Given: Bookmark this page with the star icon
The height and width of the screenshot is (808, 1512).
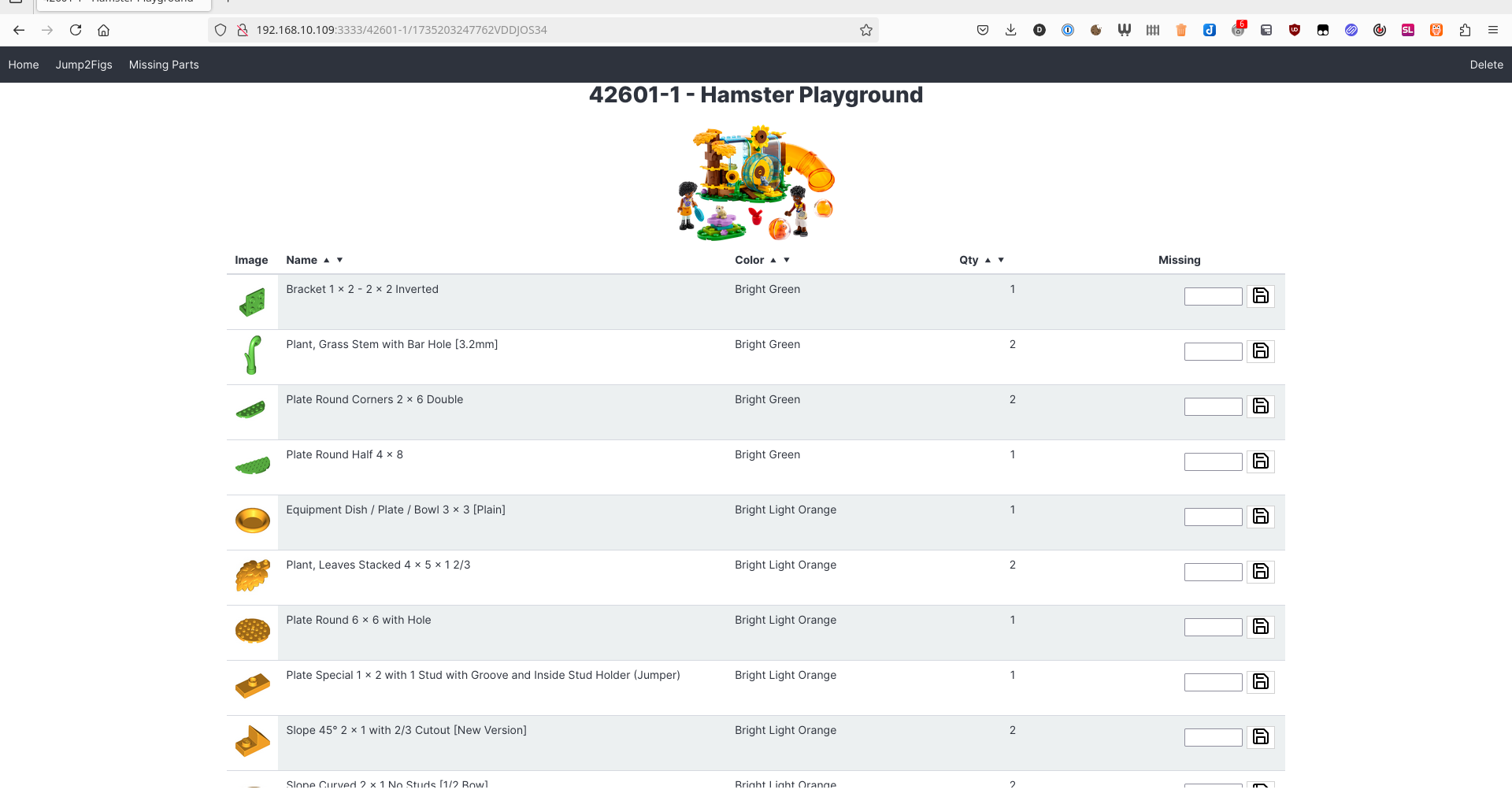Looking at the screenshot, I should coord(866,30).
